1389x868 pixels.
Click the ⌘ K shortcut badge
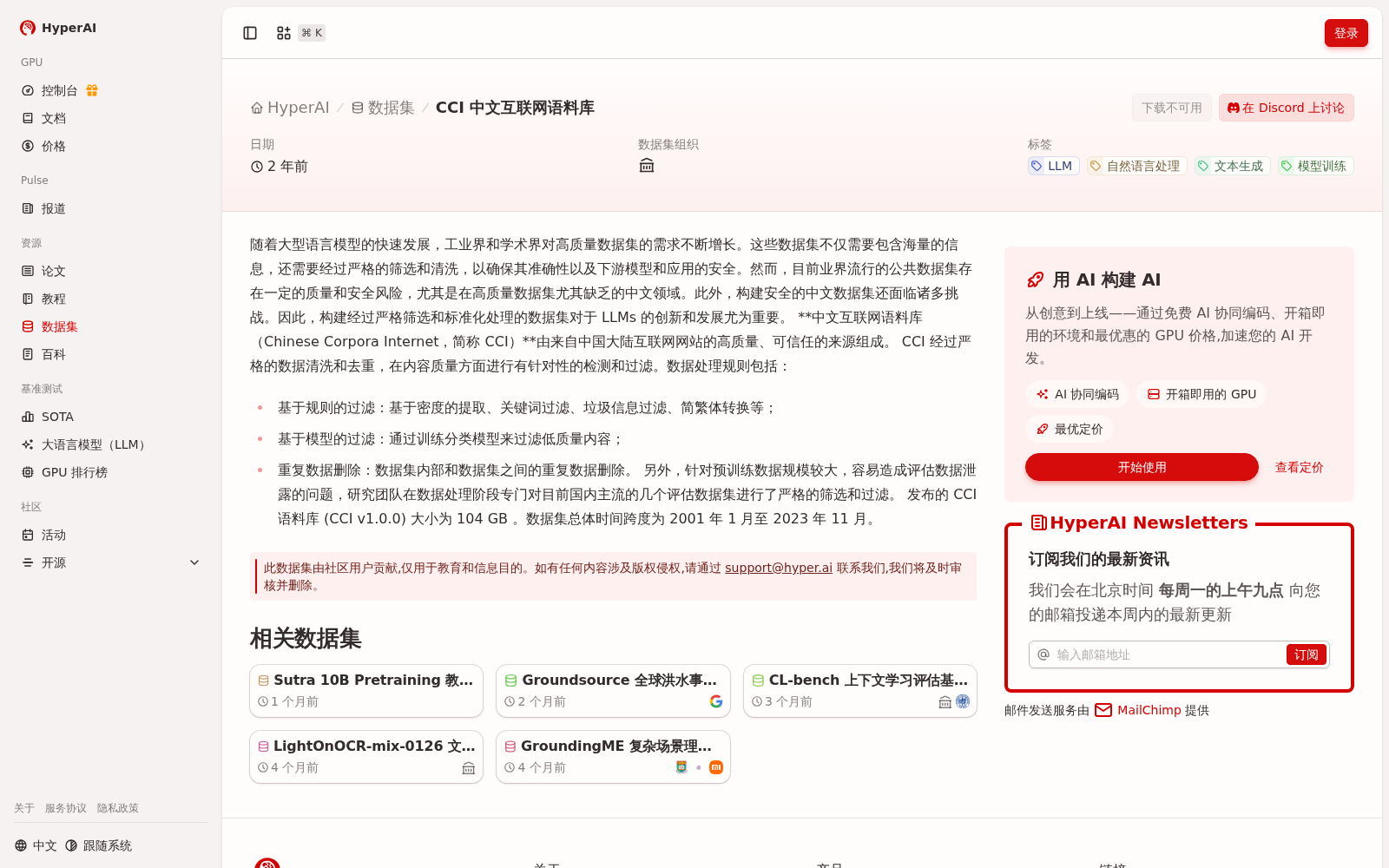point(312,33)
